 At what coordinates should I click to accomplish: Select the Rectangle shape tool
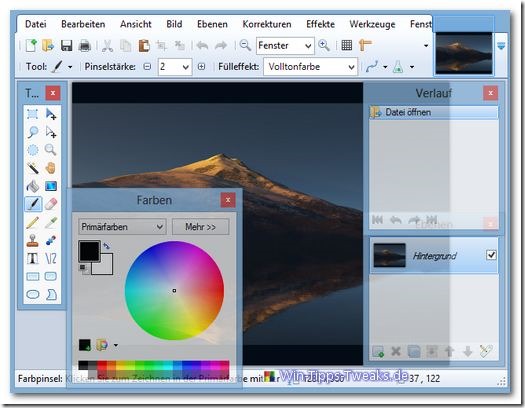coord(32,276)
